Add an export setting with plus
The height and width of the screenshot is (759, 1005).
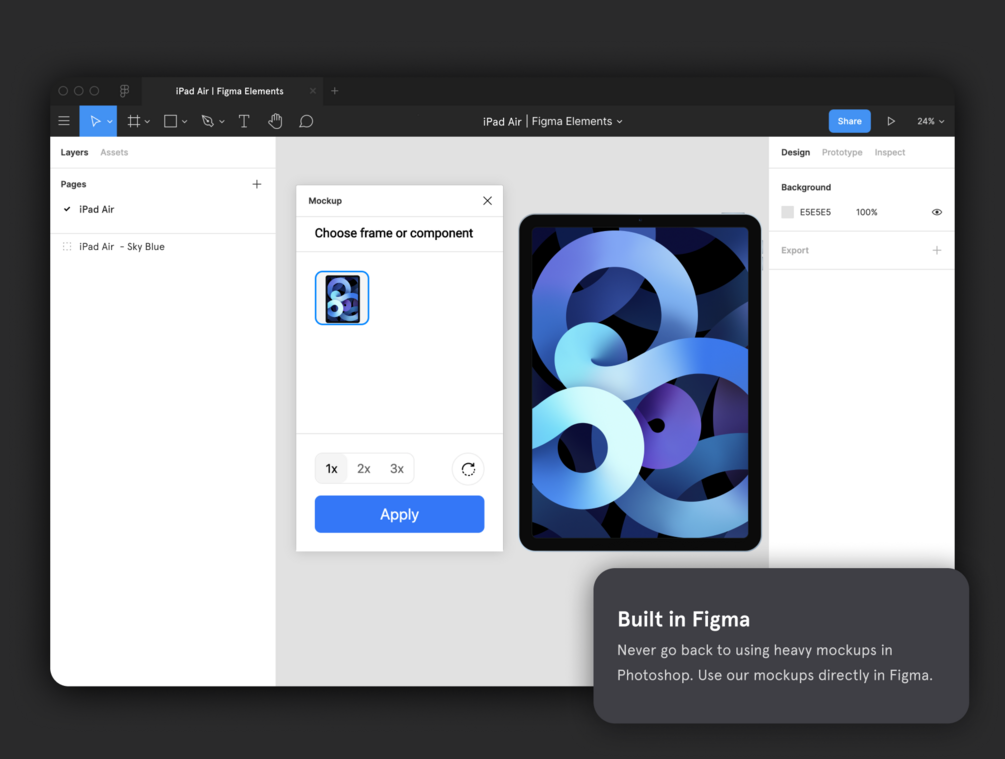pos(936,250)
